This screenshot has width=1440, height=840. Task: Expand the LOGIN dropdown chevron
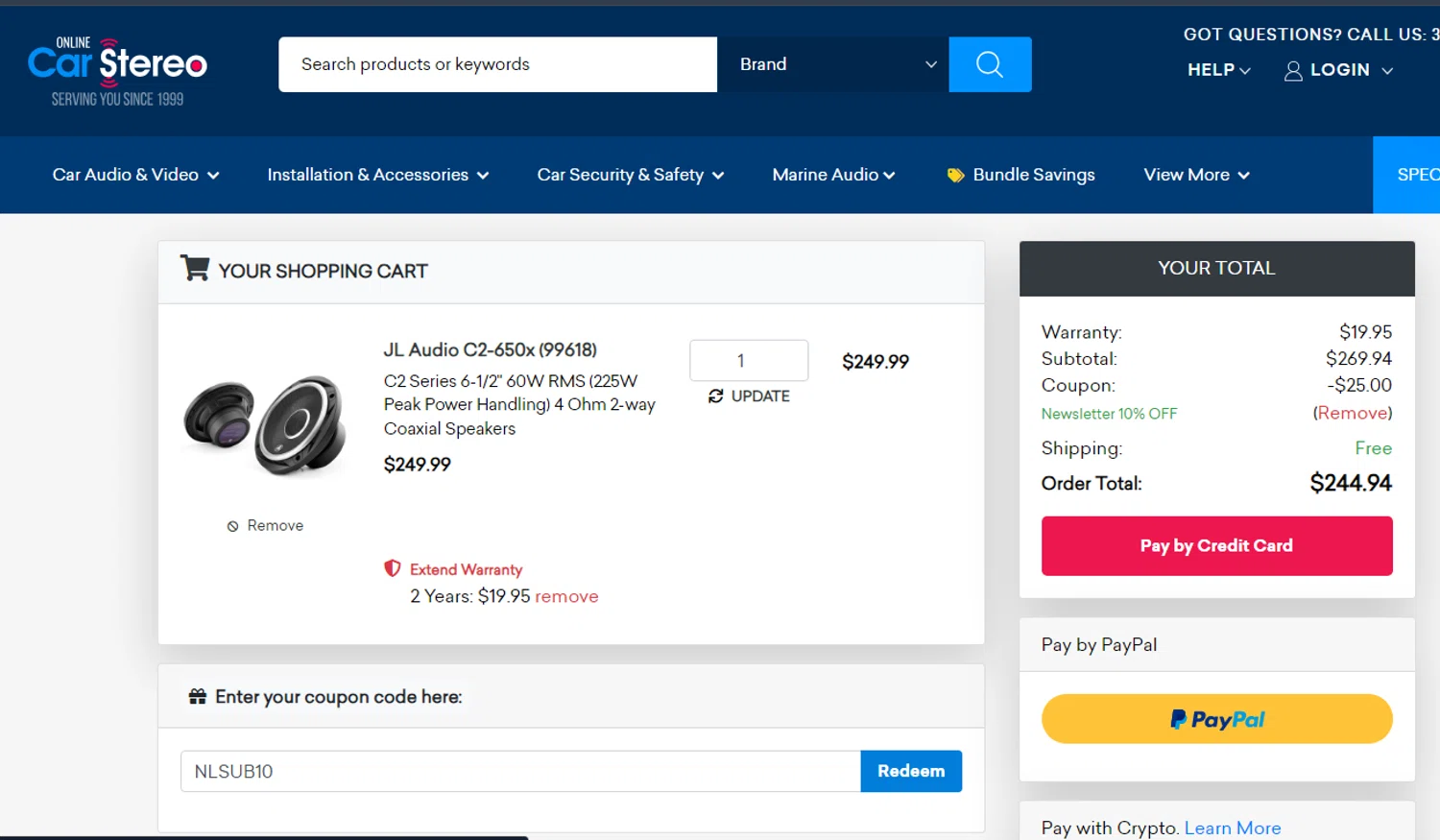click(1387, 71)
